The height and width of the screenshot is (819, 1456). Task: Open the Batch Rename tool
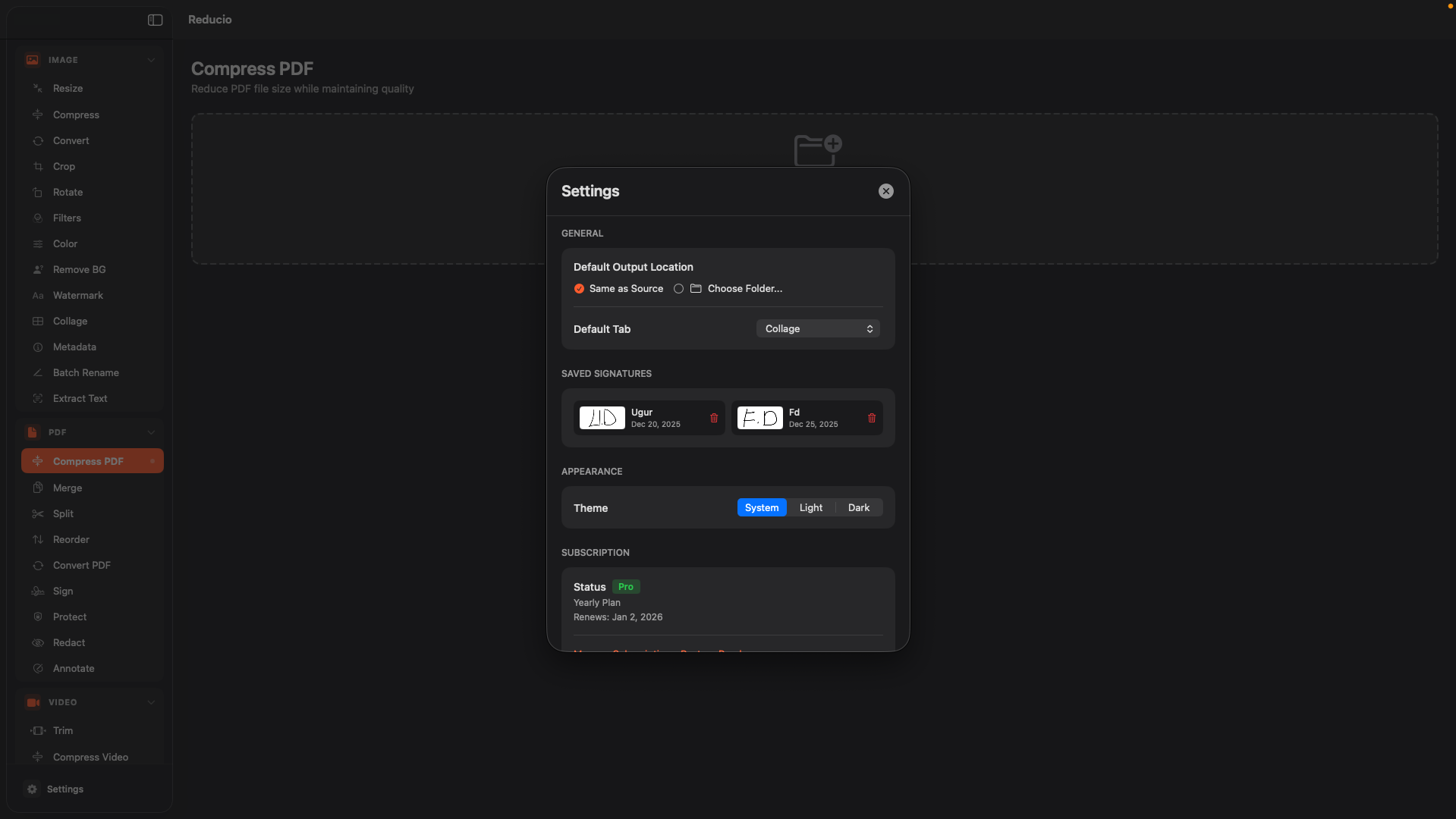[x=85, y=372]
